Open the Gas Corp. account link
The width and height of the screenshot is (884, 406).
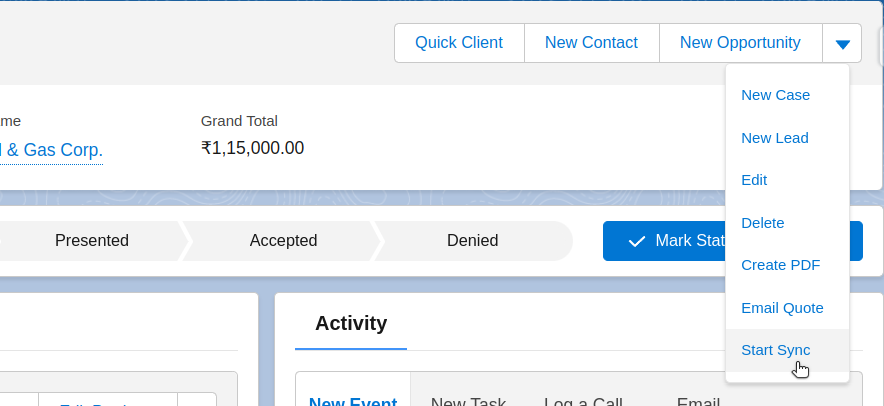pyautogui.click(x=52, y=150)
